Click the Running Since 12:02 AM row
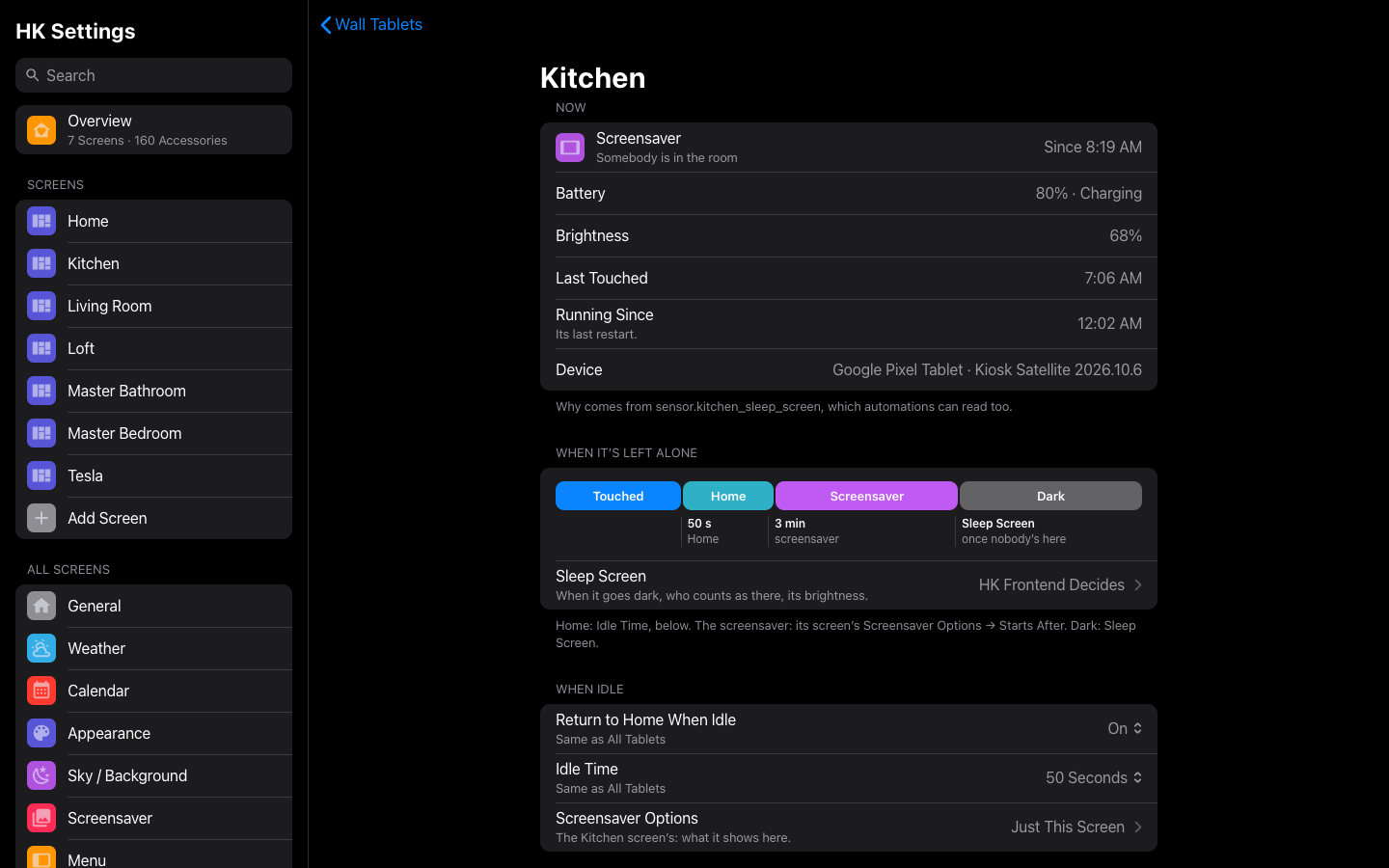The image size is (1389, 868). click(849, 323)
